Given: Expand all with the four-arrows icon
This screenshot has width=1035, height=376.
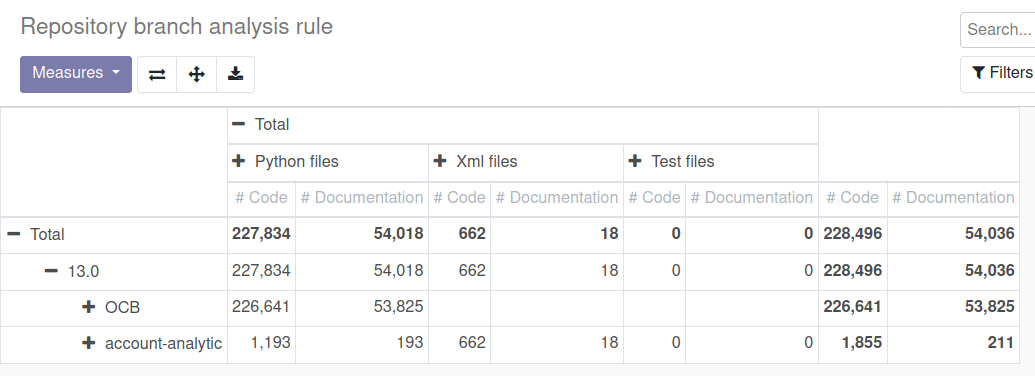Looking at the screenshot, I should point(196,75).
